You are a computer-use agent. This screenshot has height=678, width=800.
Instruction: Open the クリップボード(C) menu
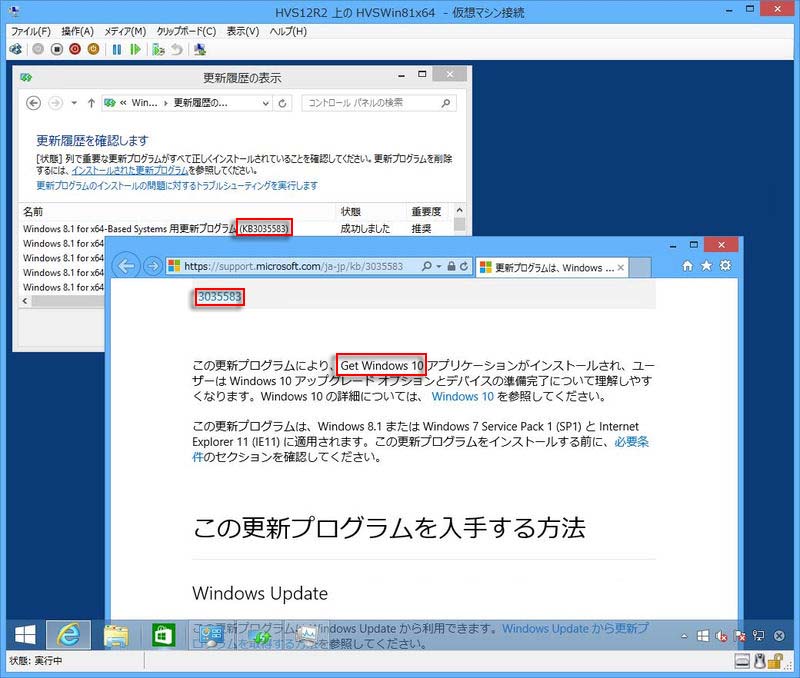tap(186, 31)
